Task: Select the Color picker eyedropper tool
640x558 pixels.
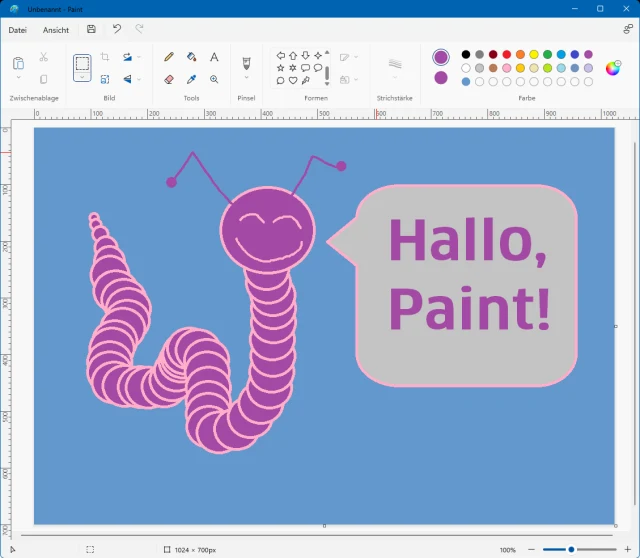Action: tap(191, 79)
